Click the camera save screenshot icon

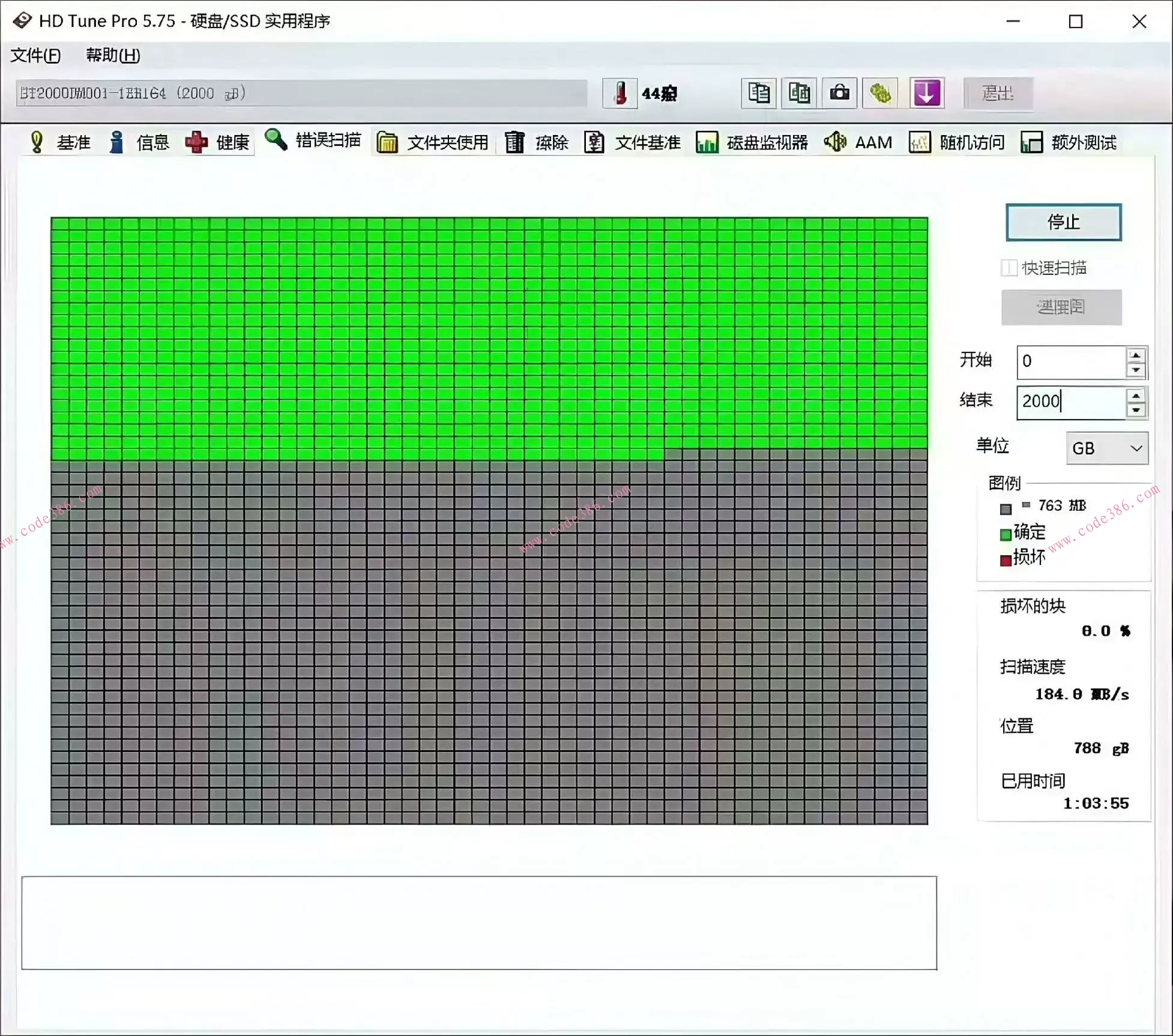pos(839,93)
